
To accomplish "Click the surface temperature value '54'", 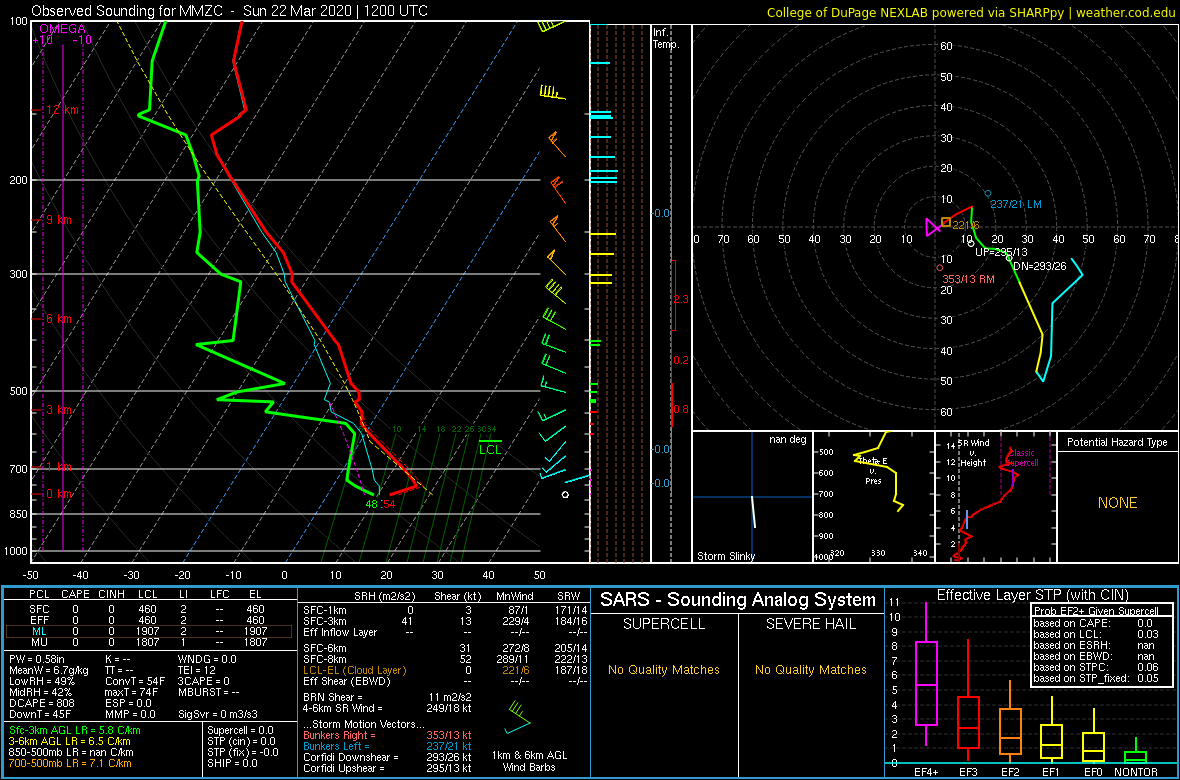I will tap(389, 504).
